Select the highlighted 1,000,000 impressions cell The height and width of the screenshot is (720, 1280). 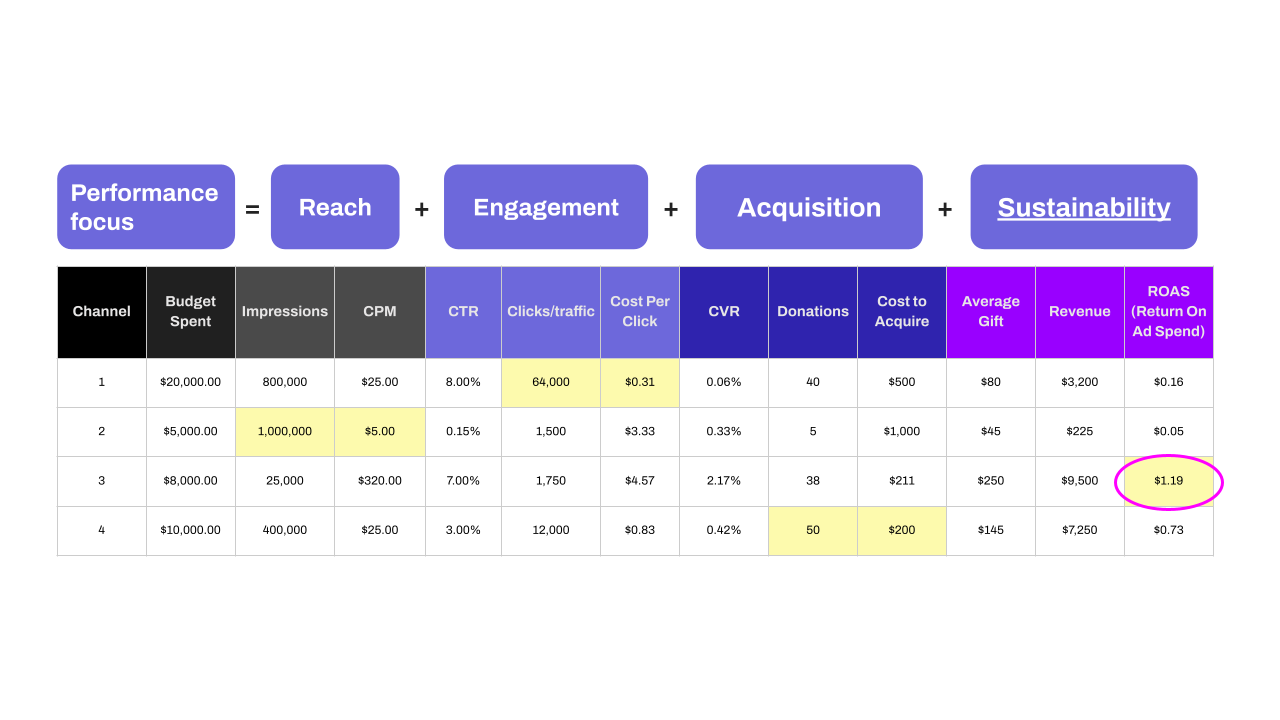(285, 432)
